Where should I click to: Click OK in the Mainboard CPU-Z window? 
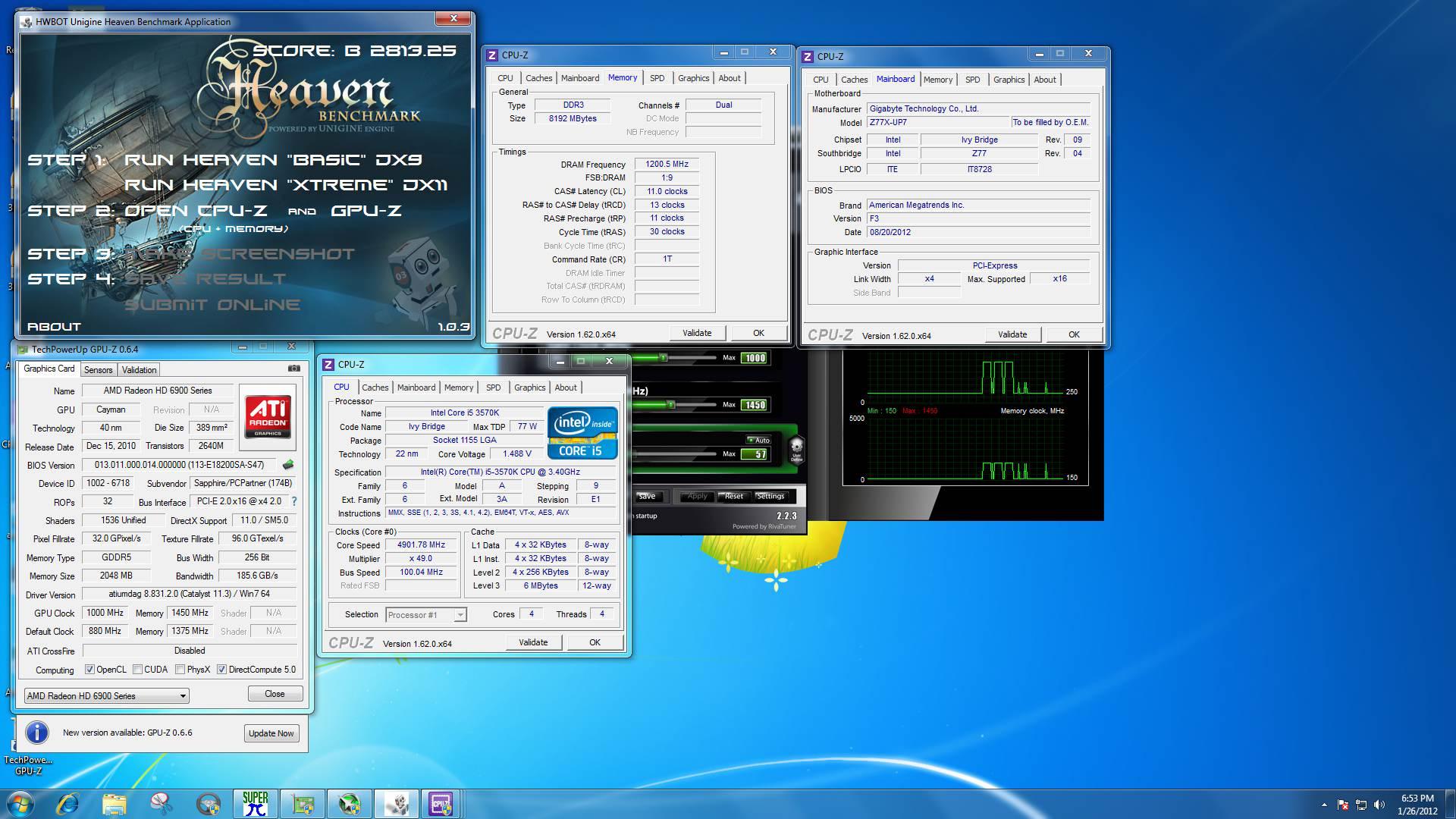(1074, 334)
